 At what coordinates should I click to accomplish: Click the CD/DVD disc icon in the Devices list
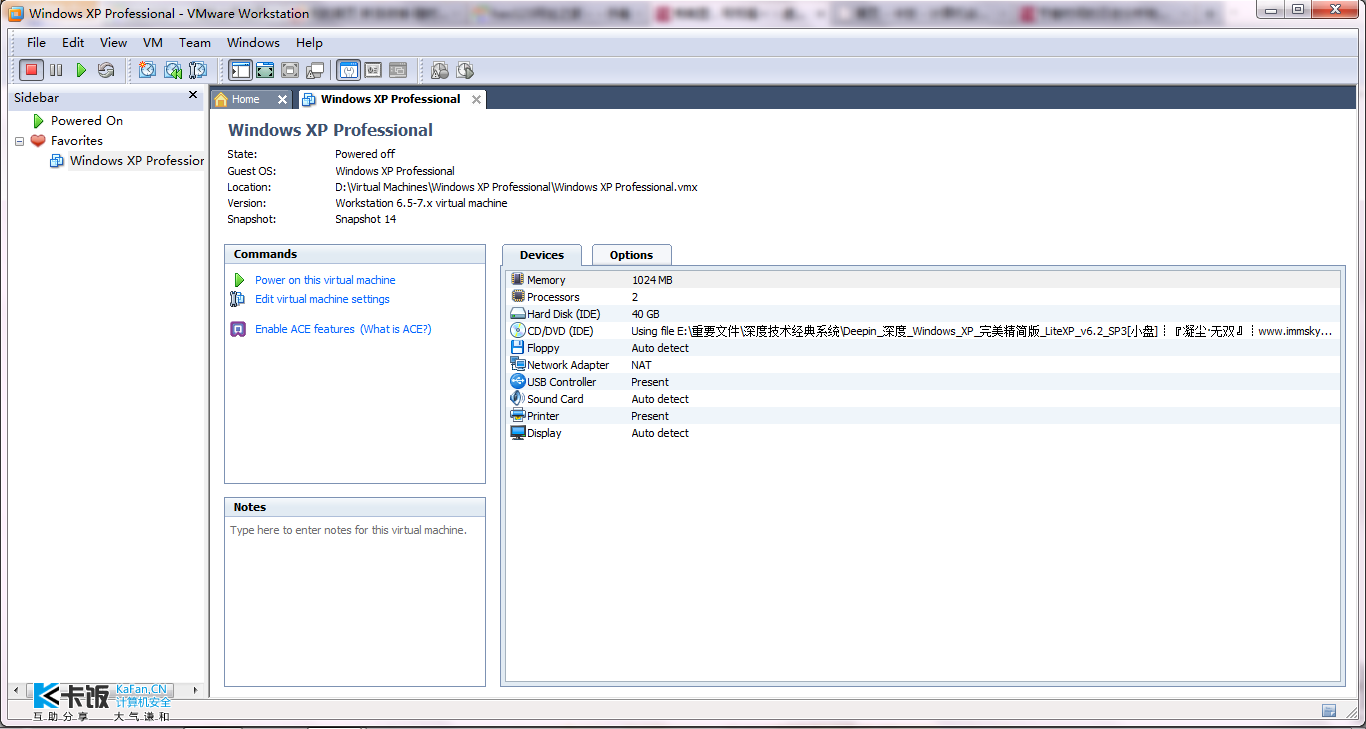(518, 331)
